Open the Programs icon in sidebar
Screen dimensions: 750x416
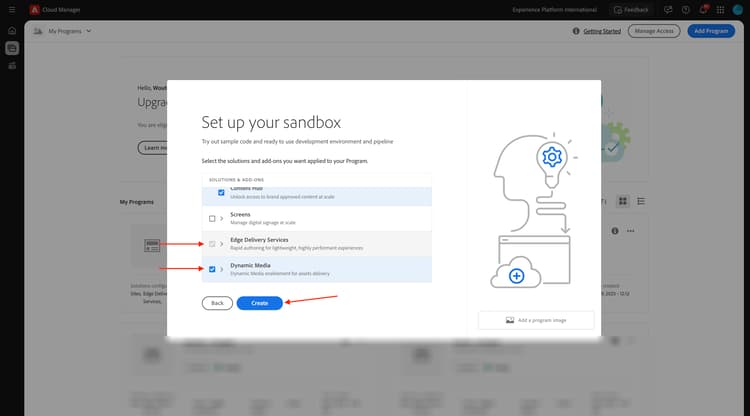(12, 48)
